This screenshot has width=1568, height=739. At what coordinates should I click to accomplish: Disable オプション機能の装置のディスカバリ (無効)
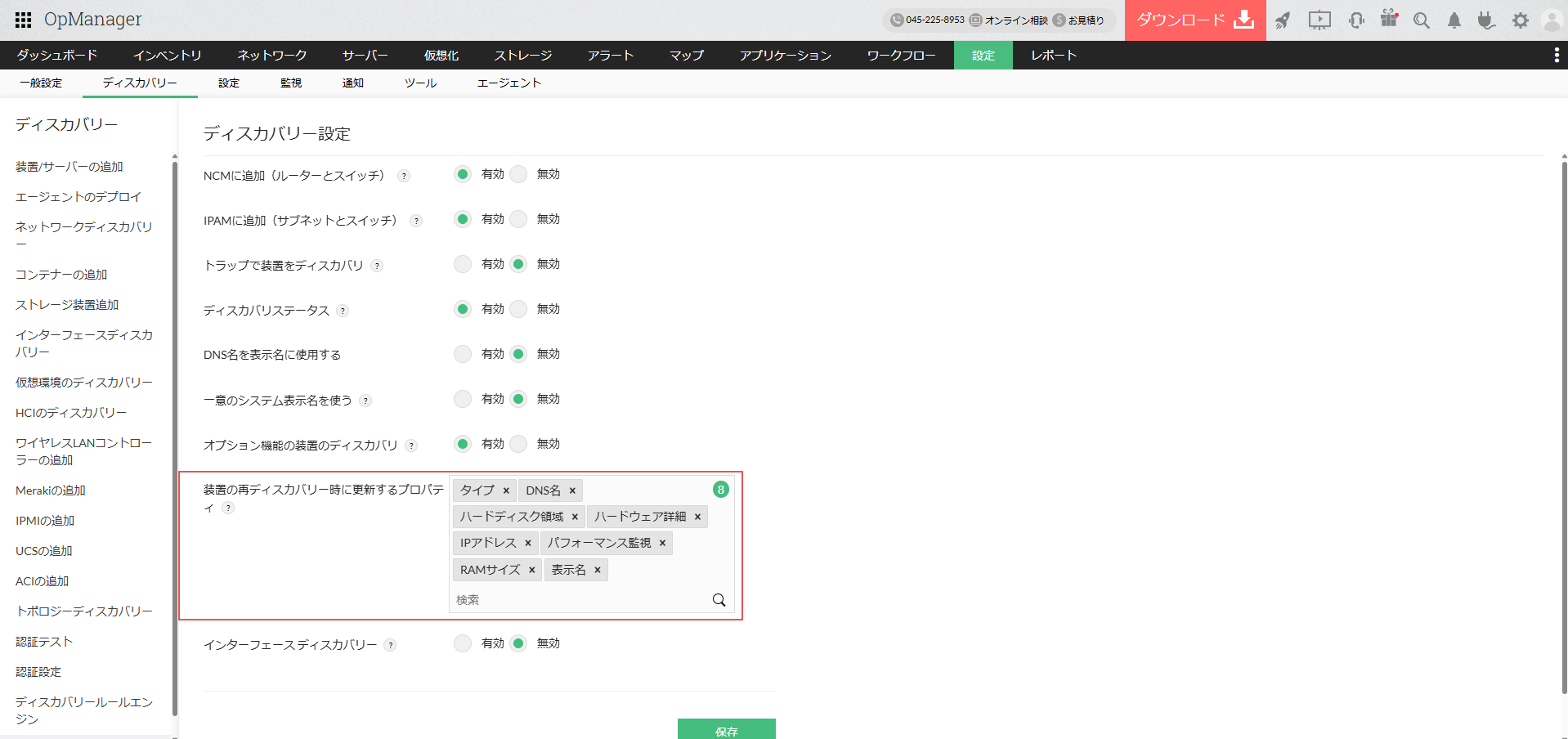518,444
